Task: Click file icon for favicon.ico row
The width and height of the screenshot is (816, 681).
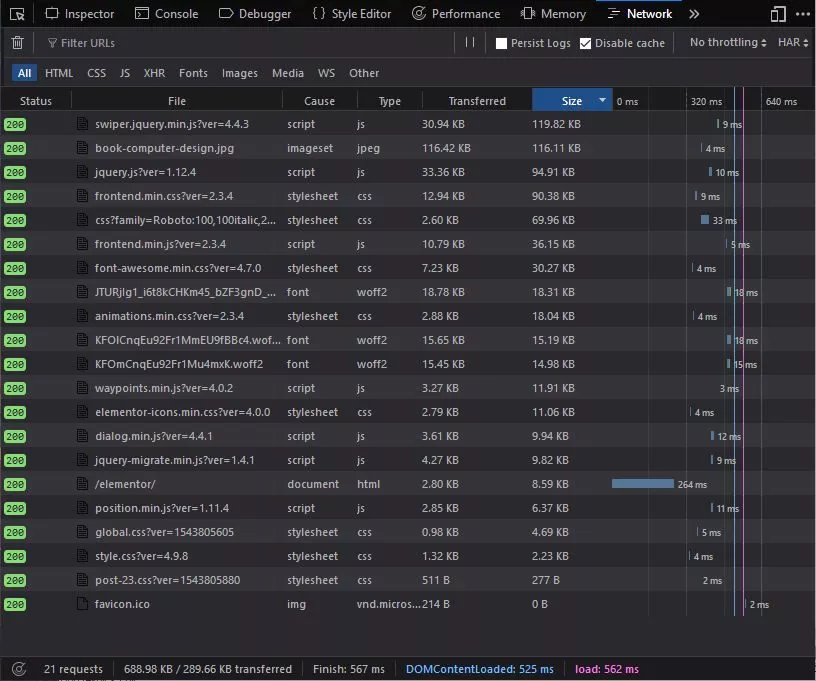Action: coord(83,604)
